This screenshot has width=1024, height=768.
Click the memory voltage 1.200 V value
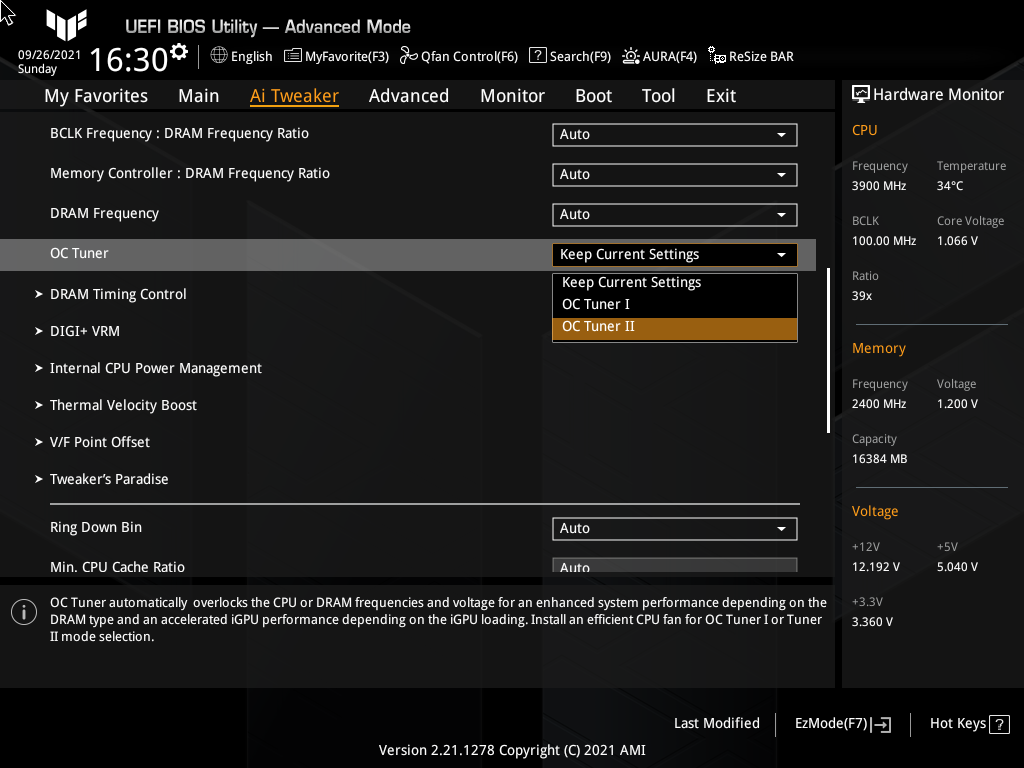(957, 404)
